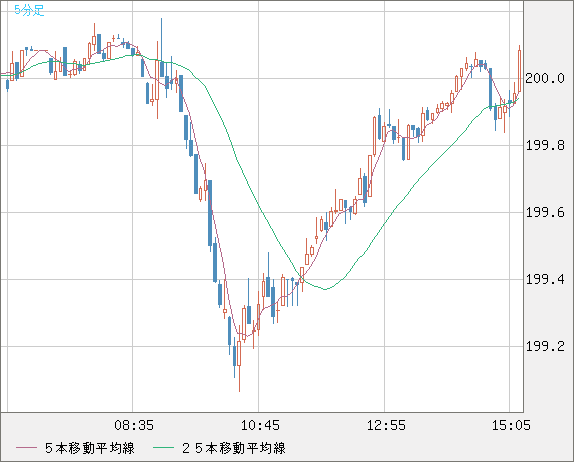Click the 15:05 time axis label
The height and width of the screenshot is (462, 574).
[511, 425]
